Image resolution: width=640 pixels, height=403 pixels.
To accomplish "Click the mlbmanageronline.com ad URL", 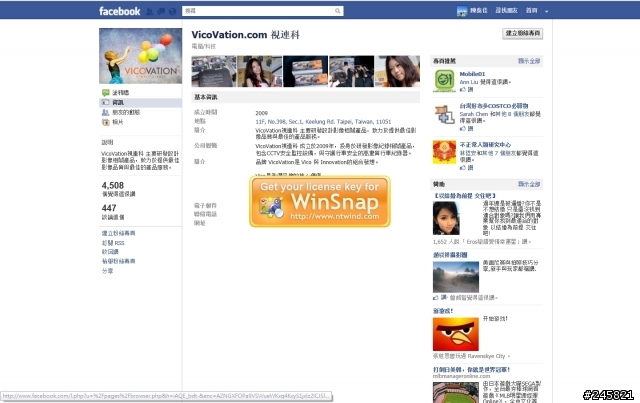I will click(x=462, y=376).
